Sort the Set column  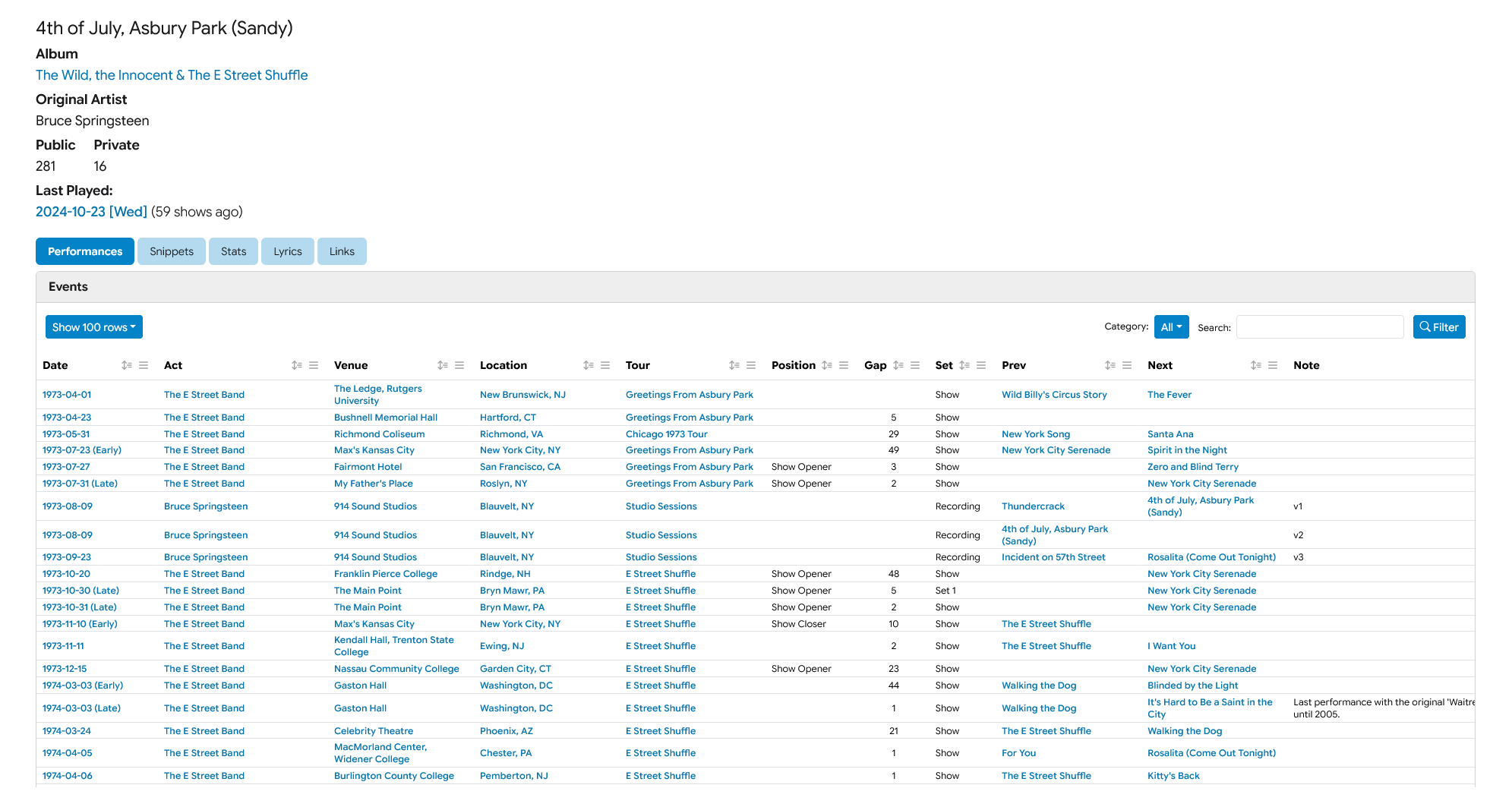[x=964, y=365]
